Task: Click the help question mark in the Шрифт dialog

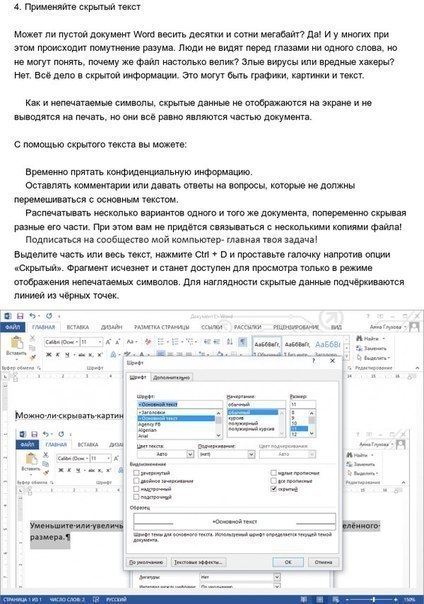Action: [314, 361]
